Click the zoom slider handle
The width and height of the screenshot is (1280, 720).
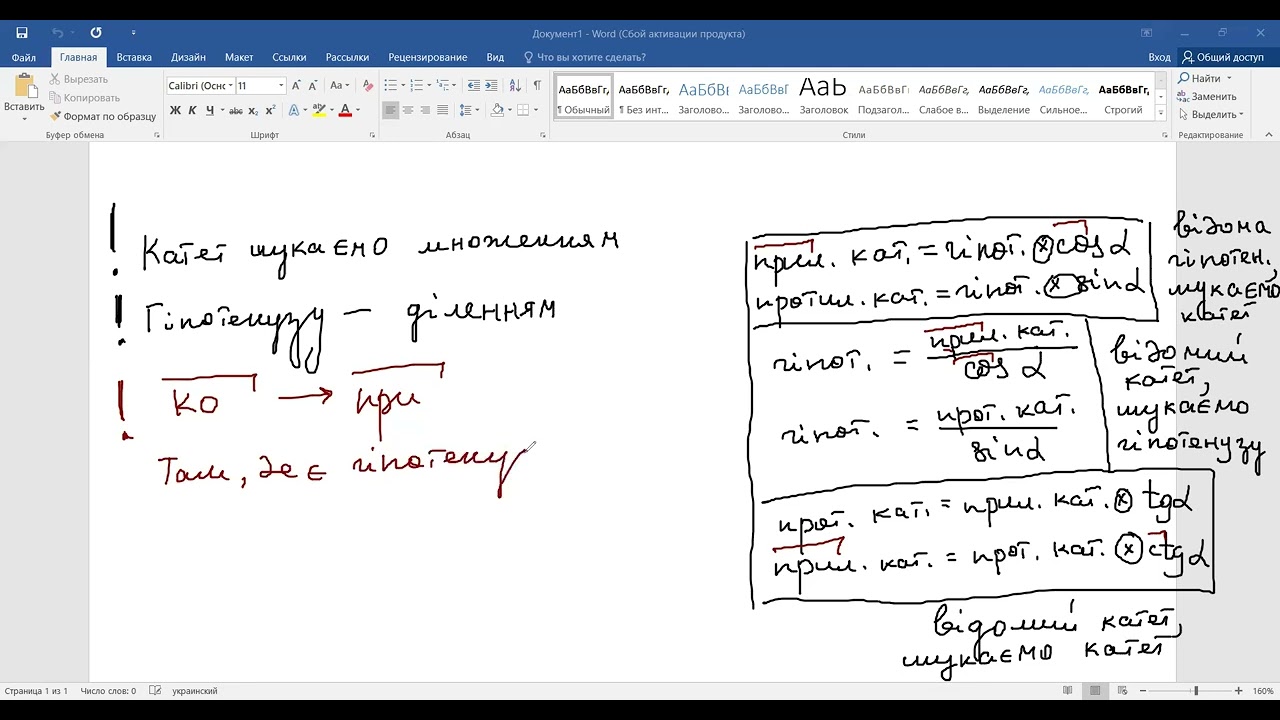point(1195,691)
